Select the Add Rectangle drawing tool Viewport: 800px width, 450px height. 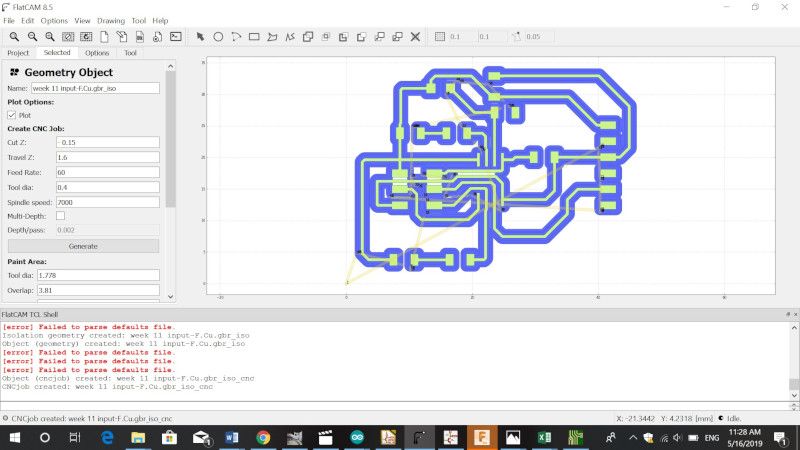pos(254,37)
